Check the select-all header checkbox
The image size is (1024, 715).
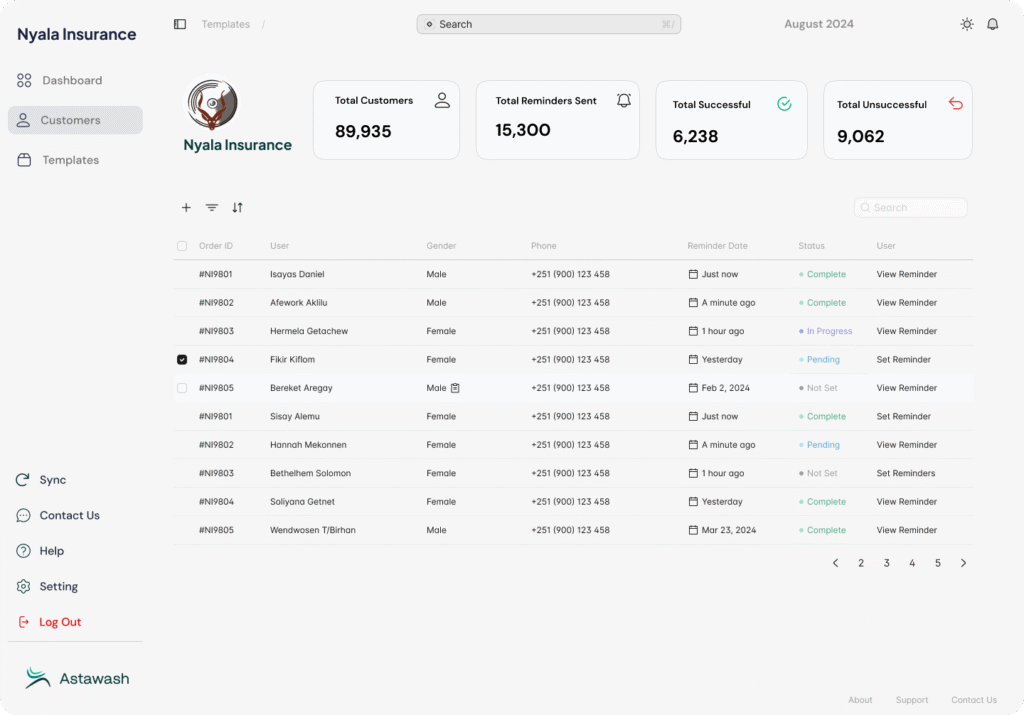pyautogui.click(x=182, y=246)
